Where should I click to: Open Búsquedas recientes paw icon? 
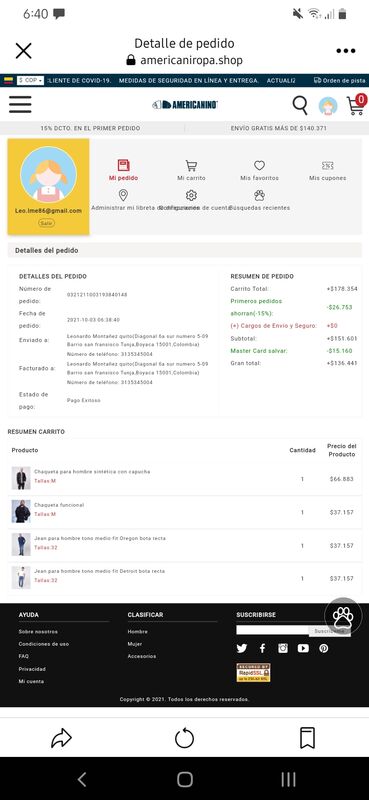coord(259,195)
